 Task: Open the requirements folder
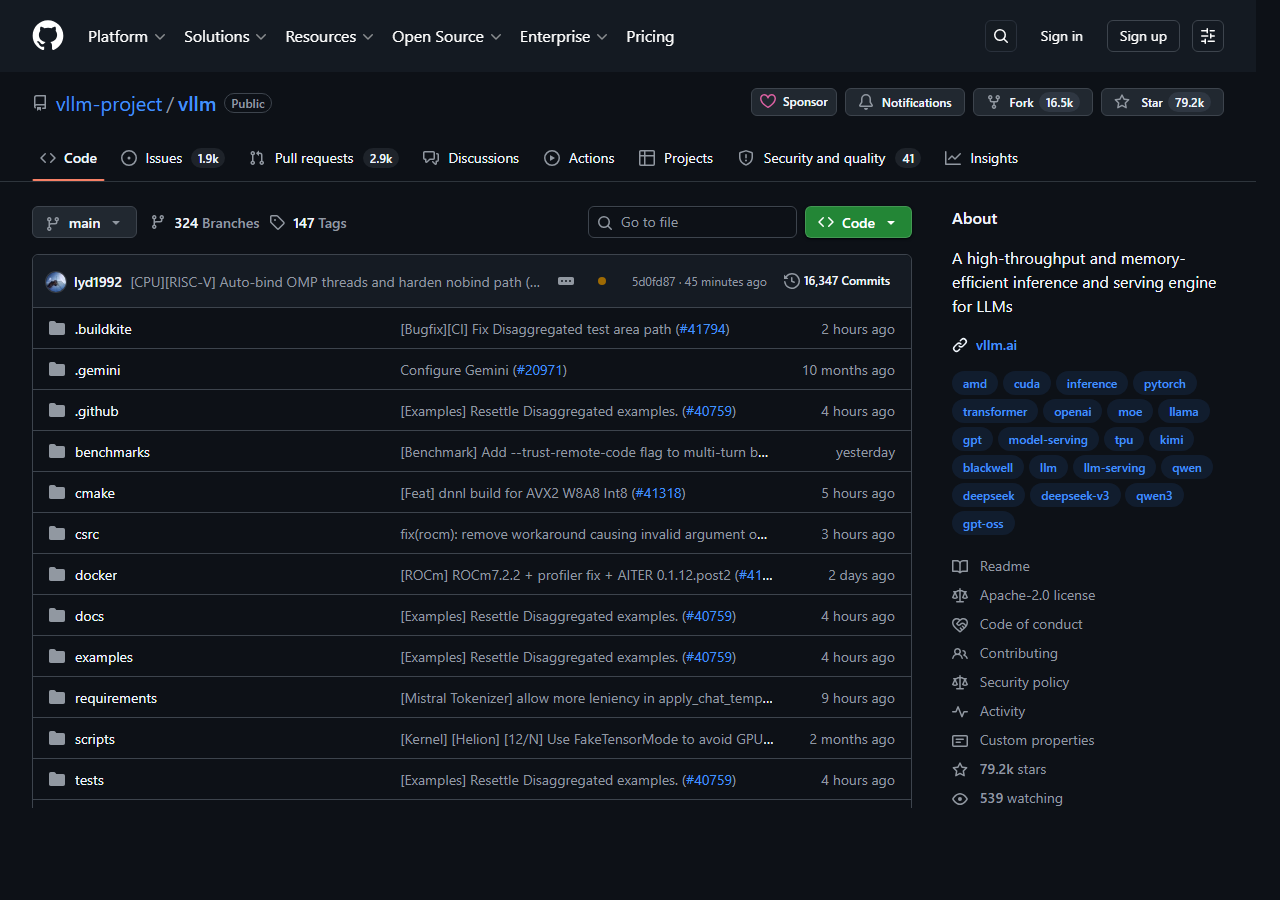pyautogui.click(x=116, y=698)
